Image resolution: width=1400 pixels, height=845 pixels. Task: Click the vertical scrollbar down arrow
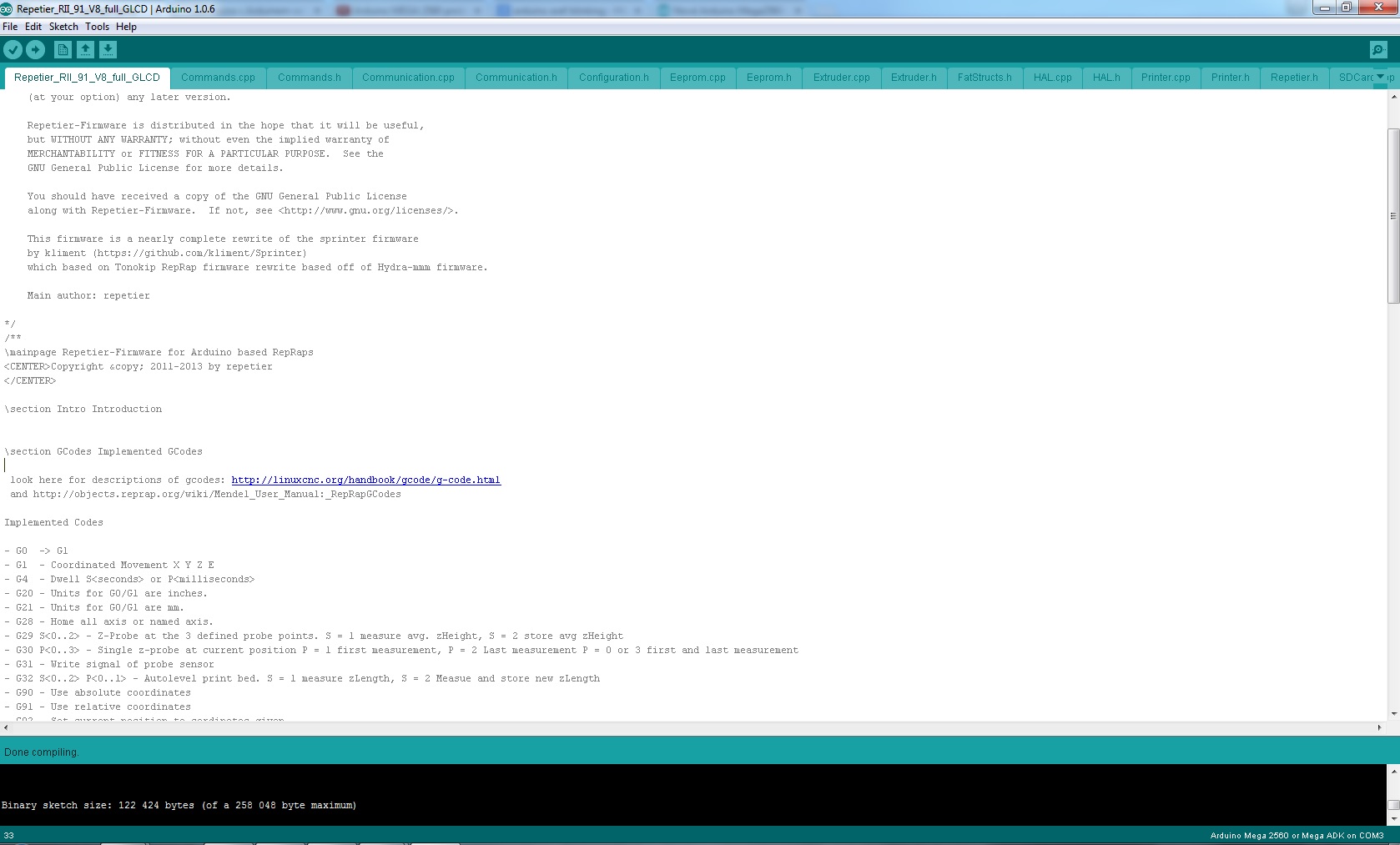[1392, 714]
